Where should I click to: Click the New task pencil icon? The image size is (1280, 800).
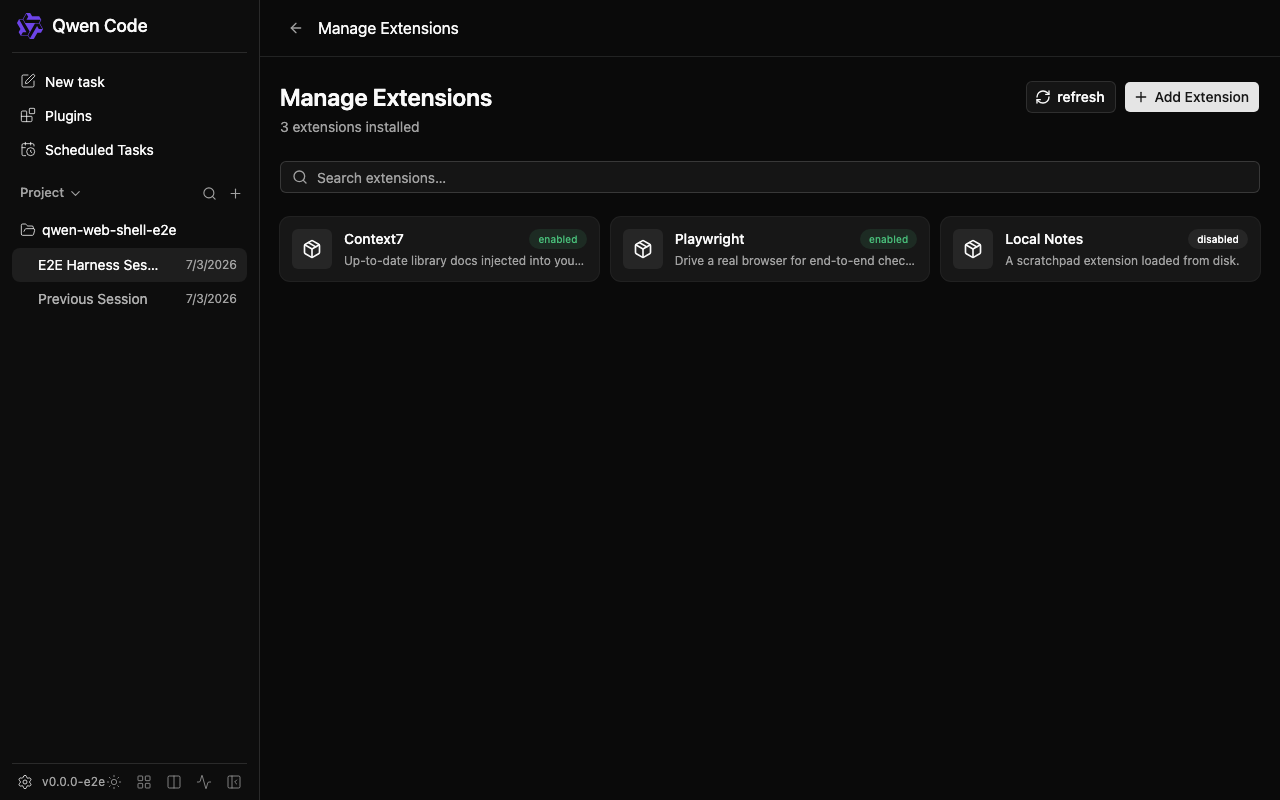(x=28, y=81)
